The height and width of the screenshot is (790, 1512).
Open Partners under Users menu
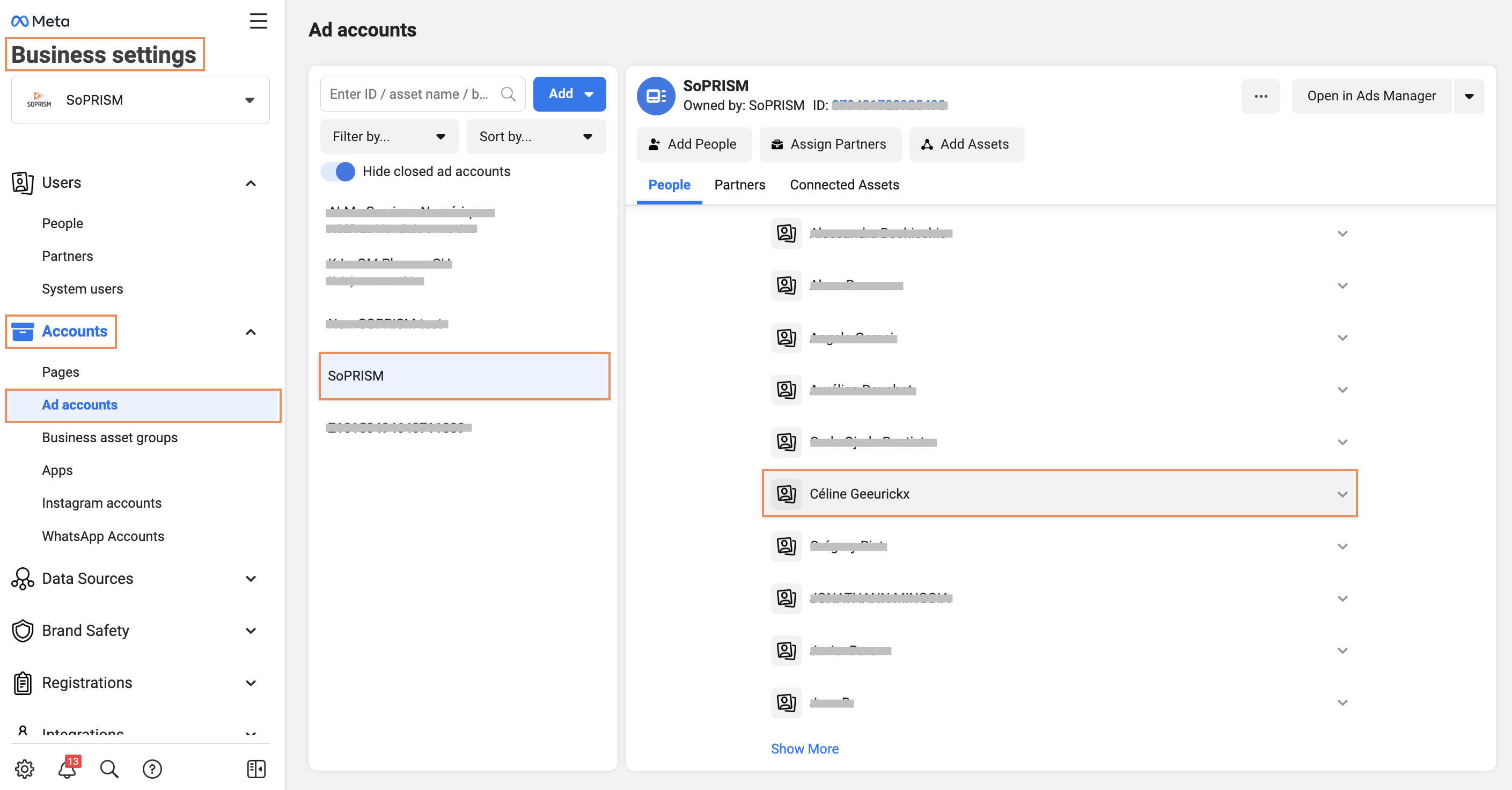point(68,257)
